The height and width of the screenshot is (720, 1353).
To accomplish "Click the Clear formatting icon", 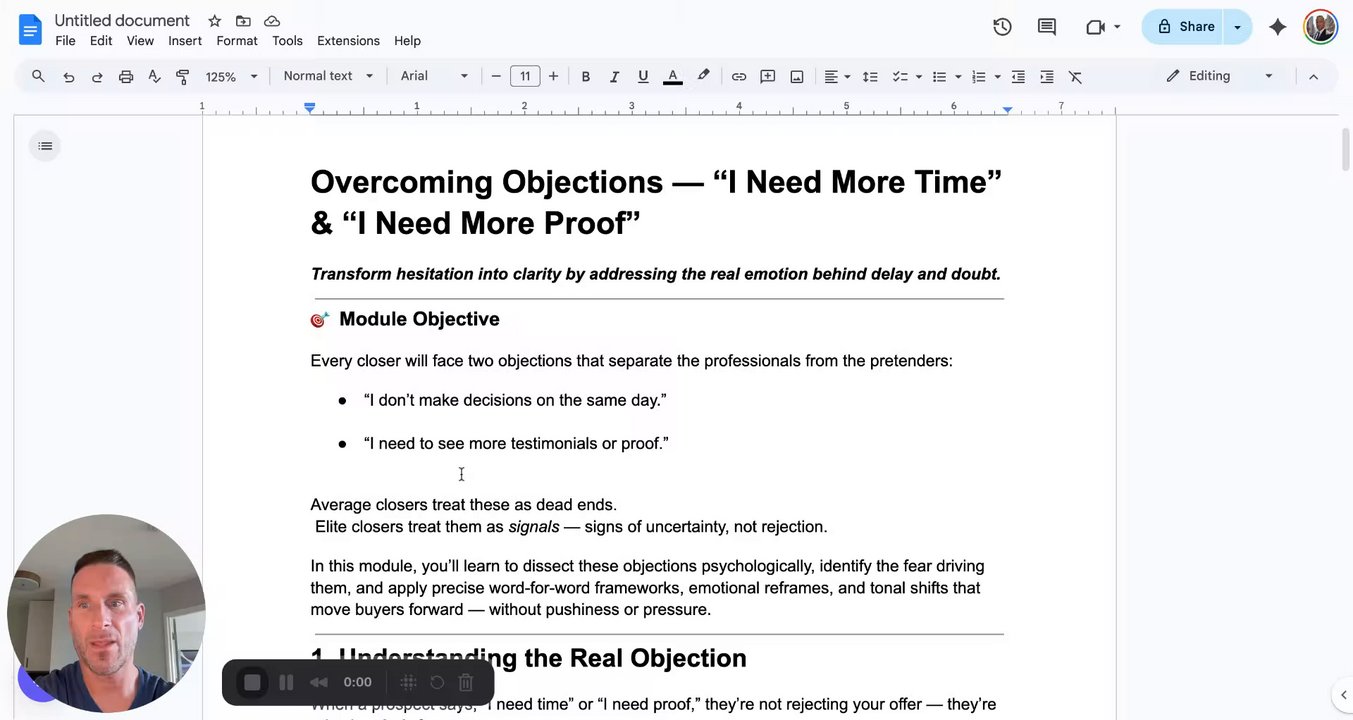I will (x=1076, y=77).
